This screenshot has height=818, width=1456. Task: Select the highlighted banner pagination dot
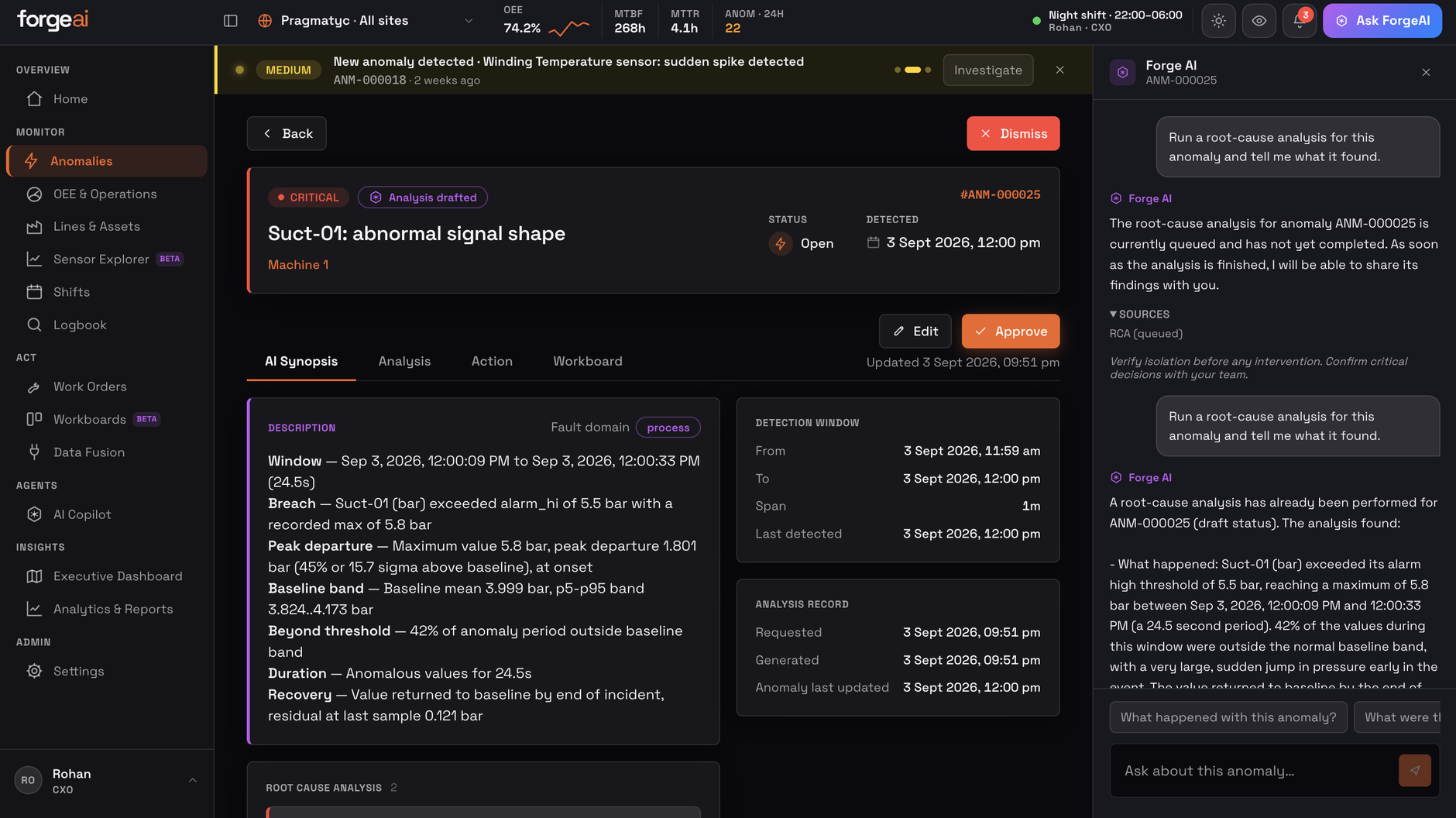[x=913, y=70]
